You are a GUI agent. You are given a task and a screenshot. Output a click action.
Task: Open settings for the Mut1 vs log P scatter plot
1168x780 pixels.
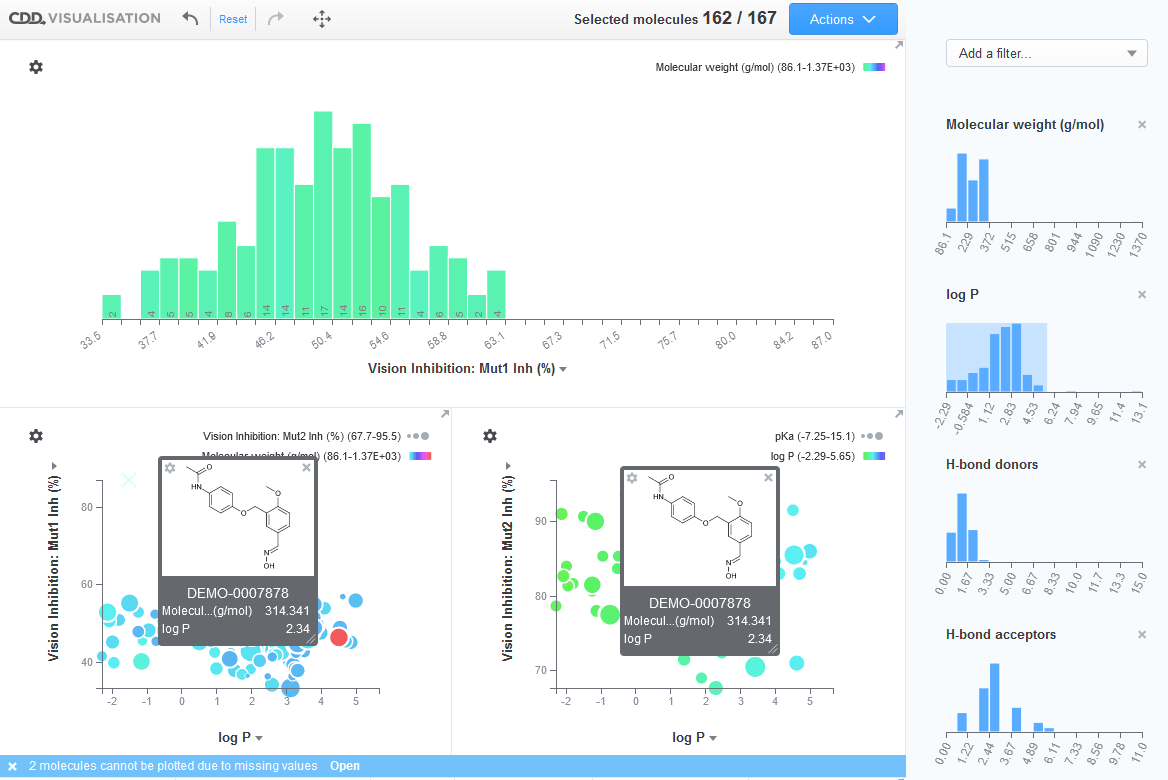36,436
